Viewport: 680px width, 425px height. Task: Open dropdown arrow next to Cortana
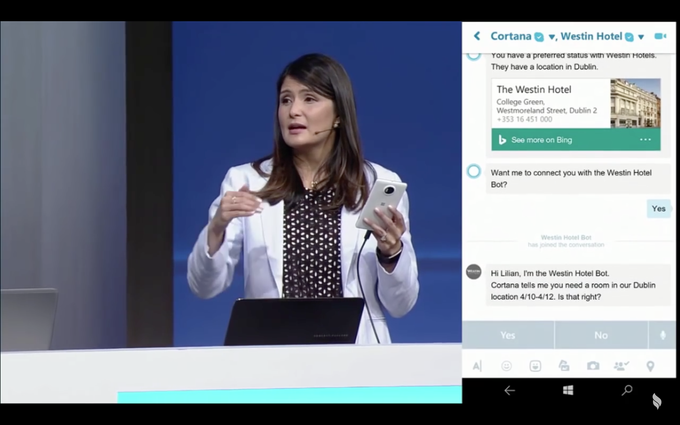click(552, 37)
